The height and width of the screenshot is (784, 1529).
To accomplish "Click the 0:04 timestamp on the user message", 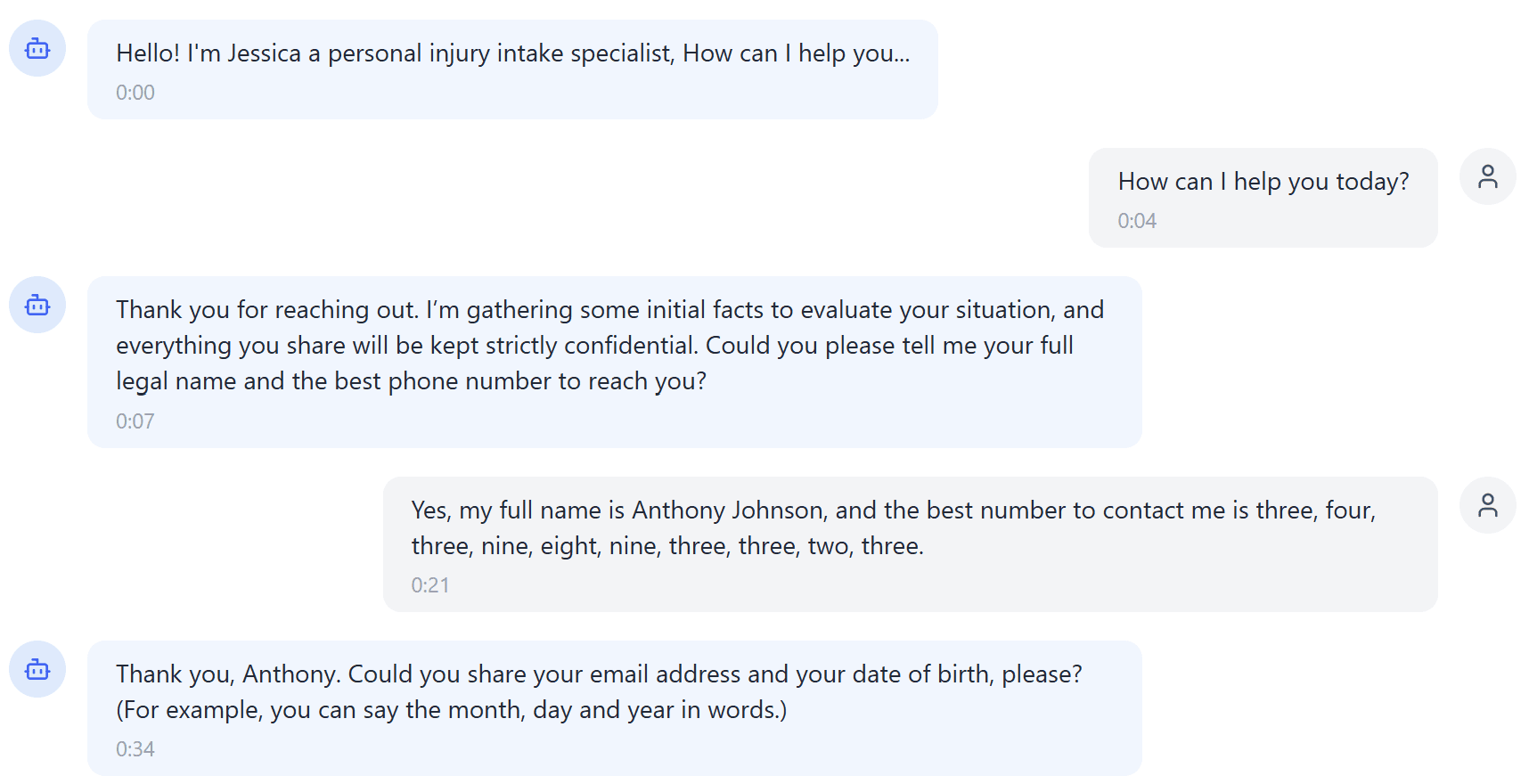I will point(1137,220).
